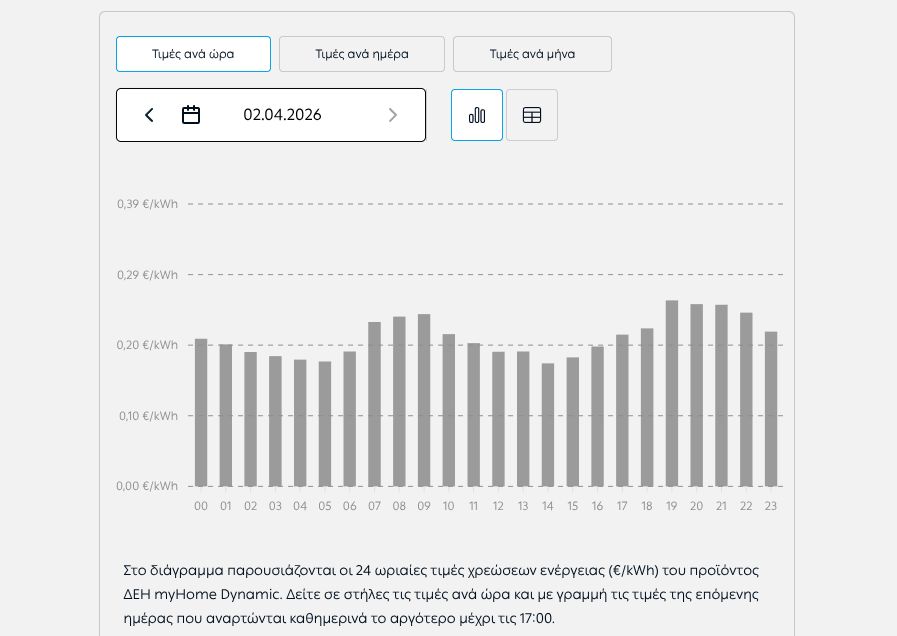Image resolution: width=897 pixels, height=636 pixels.
Task: Click the bar for hour 21
Action: click(x=721, y=396)
